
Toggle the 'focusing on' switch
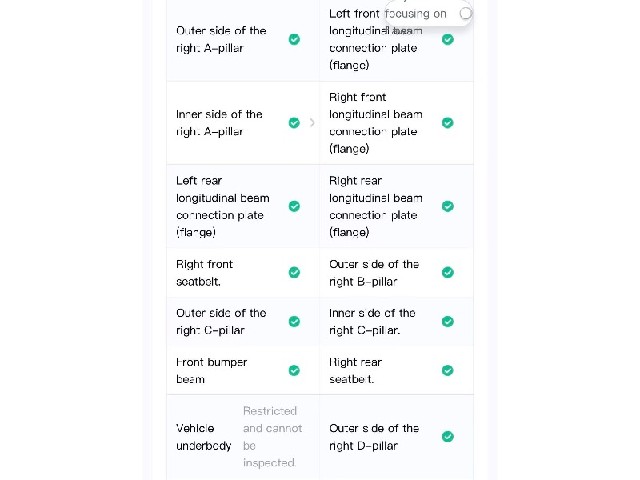pyautogui.click(x=465, y=13)
